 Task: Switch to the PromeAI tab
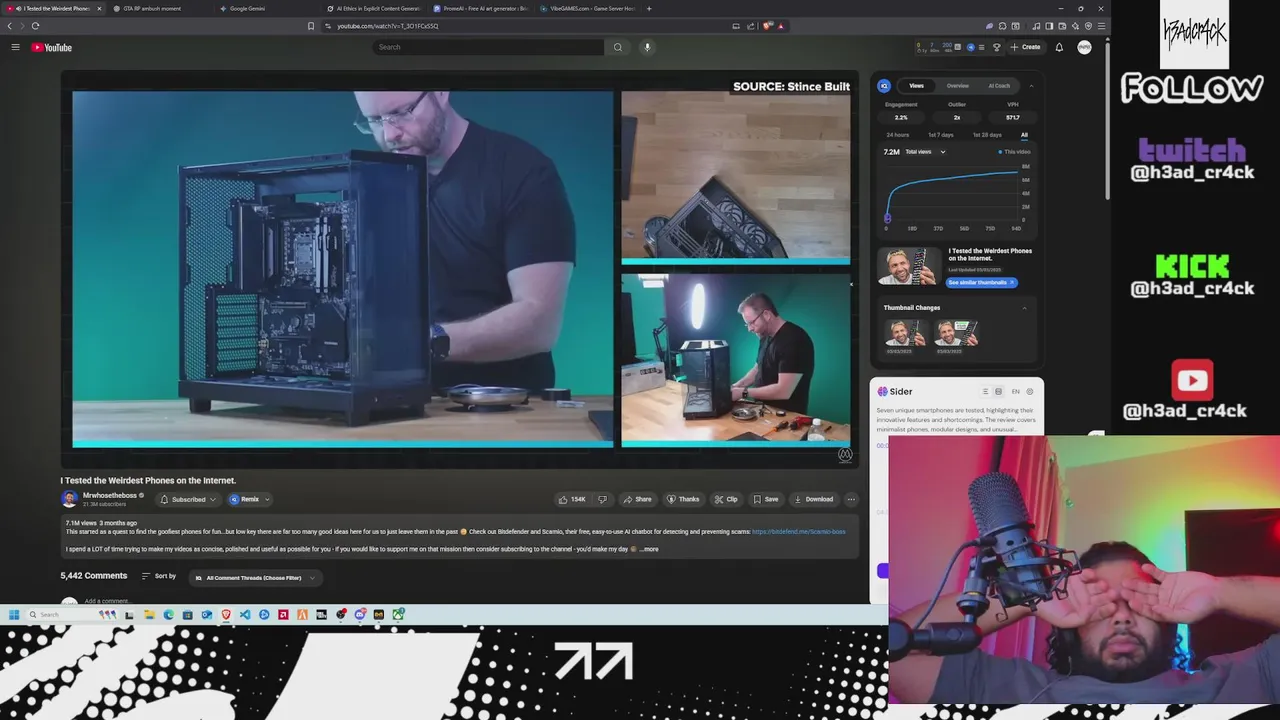480,8
